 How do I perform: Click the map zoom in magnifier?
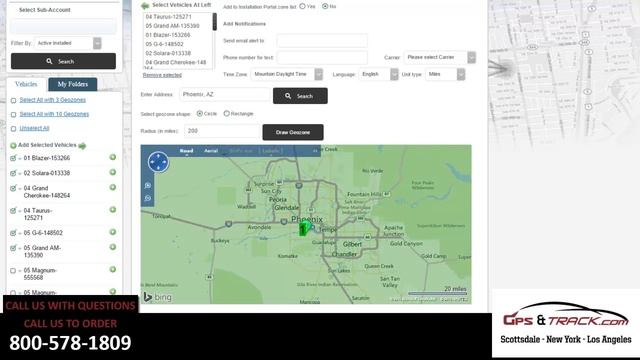(148, 186)
